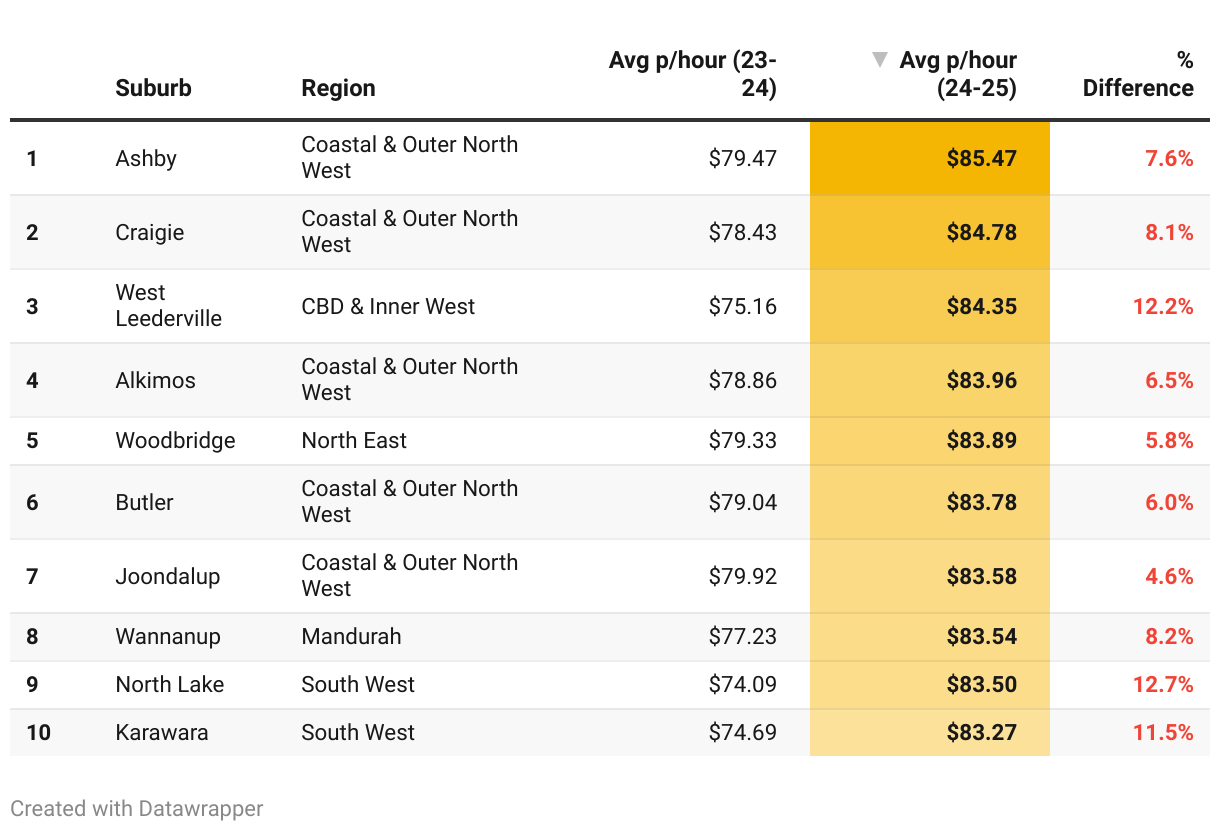This screenshot has height=832, width=1220.
Task: Open the Created with Datawrapper link
Action: click(x=137, y=808)
